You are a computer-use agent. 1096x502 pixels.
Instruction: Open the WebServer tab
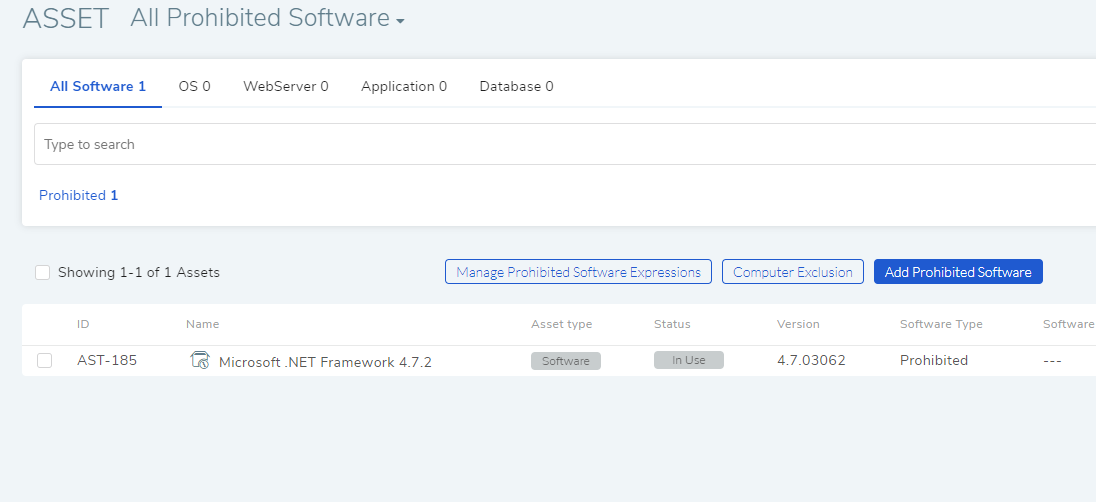coord(286,86)
